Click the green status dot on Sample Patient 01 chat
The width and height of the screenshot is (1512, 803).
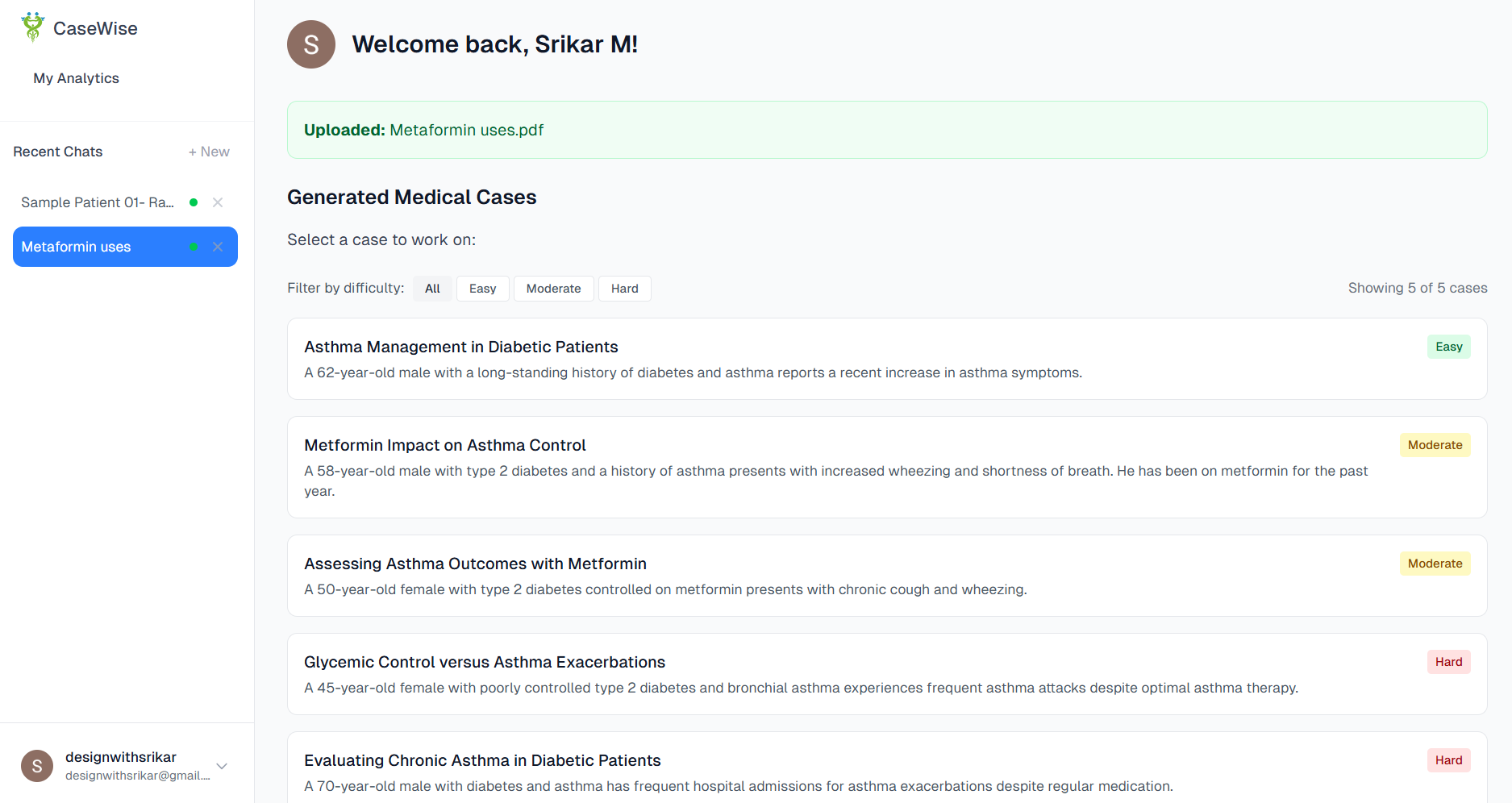194,202
